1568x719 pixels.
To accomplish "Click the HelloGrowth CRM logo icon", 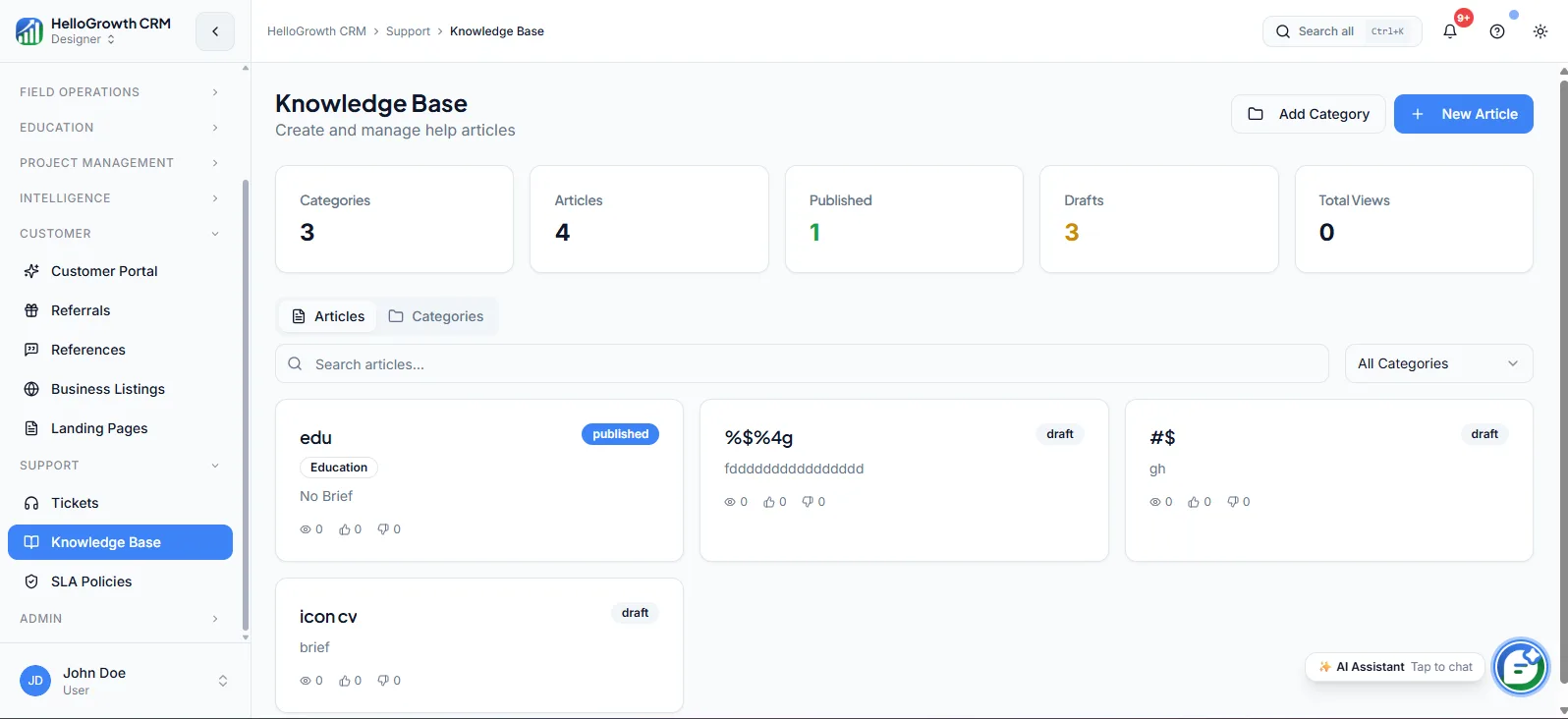I will click(x=29, y=31).
